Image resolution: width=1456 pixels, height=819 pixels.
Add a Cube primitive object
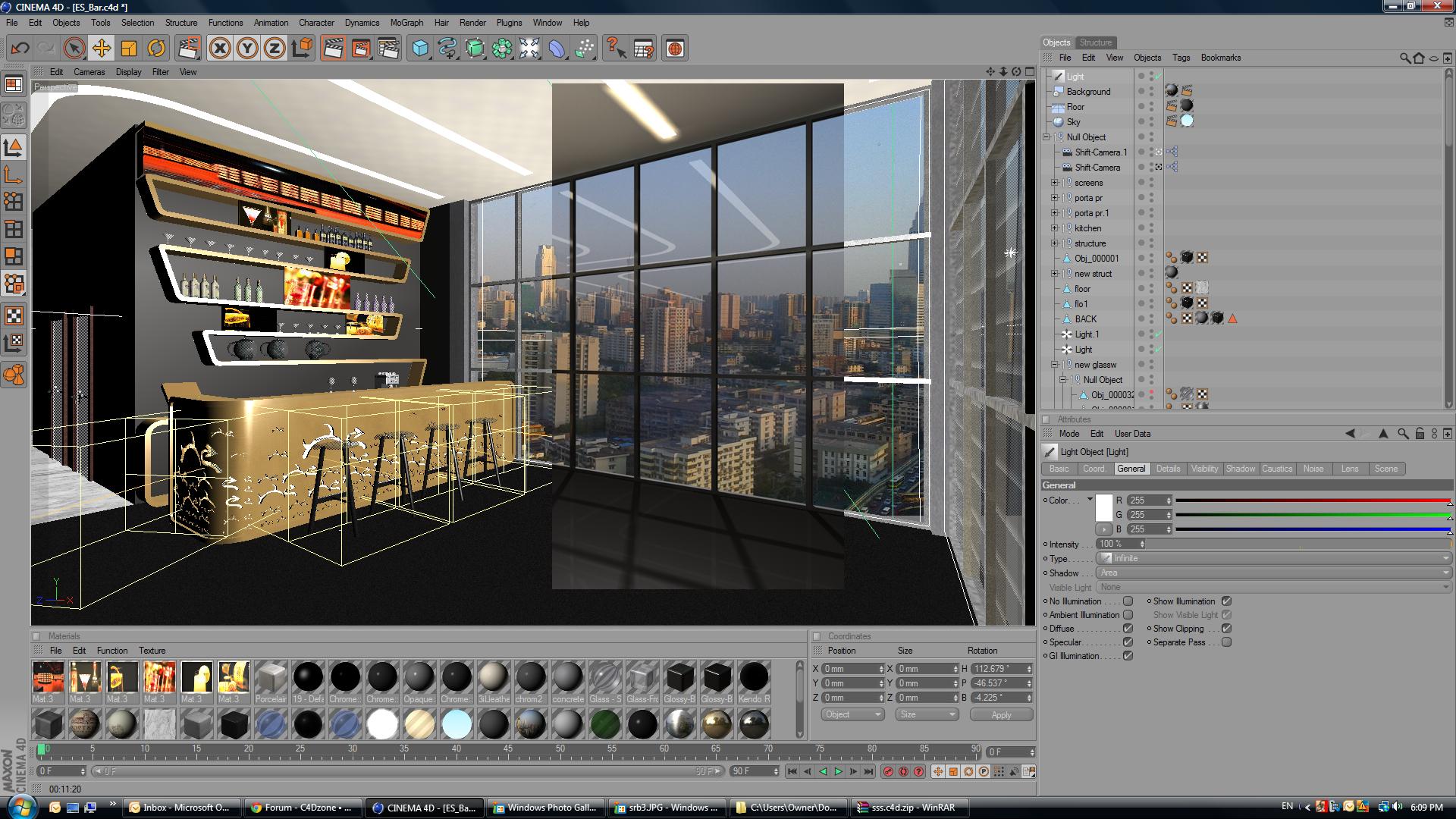[x=419, y=49]
